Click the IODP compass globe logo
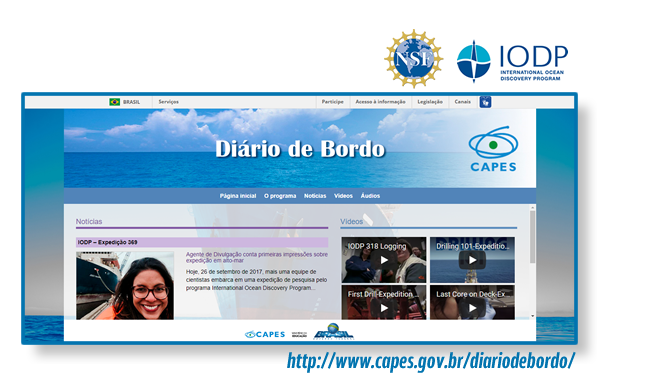 click(473, 61)
